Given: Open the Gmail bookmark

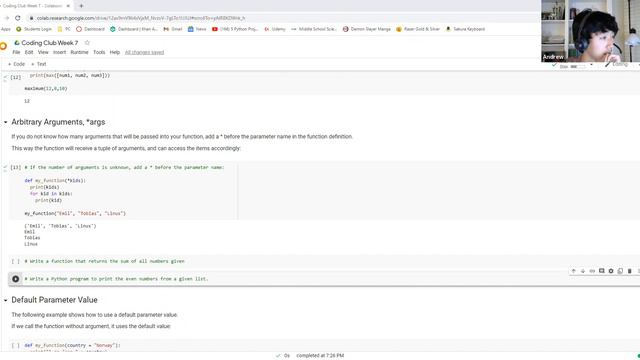Looking at the screenshot, I should point(173,29).
